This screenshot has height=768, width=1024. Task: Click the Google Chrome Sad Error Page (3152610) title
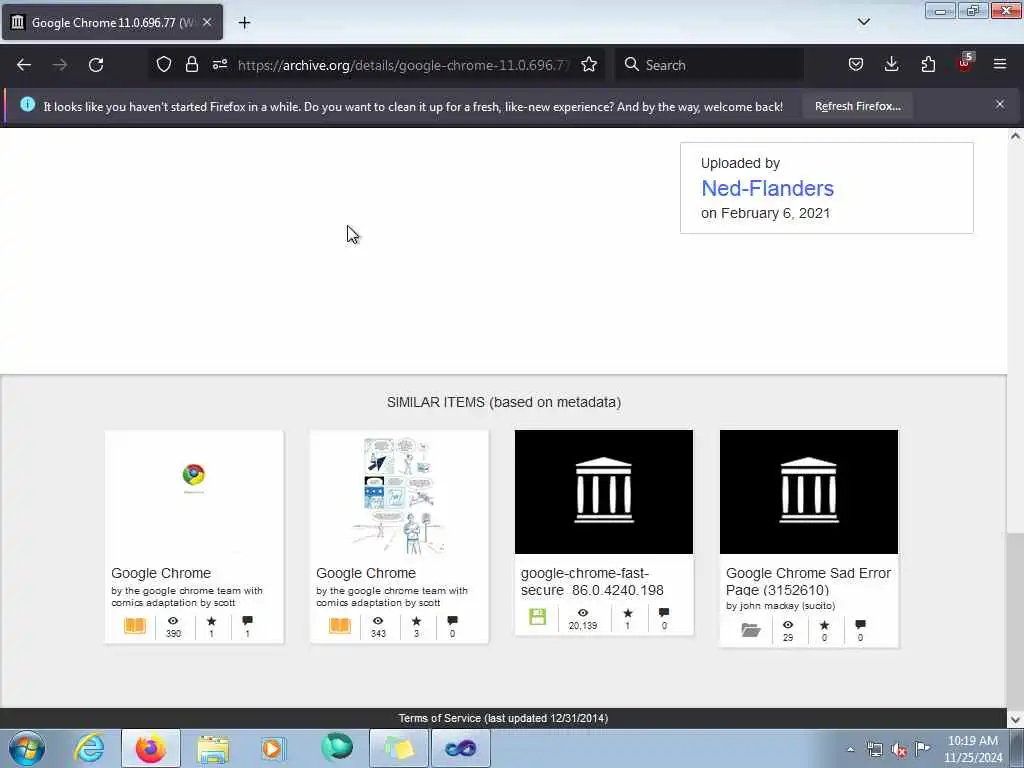808,581
